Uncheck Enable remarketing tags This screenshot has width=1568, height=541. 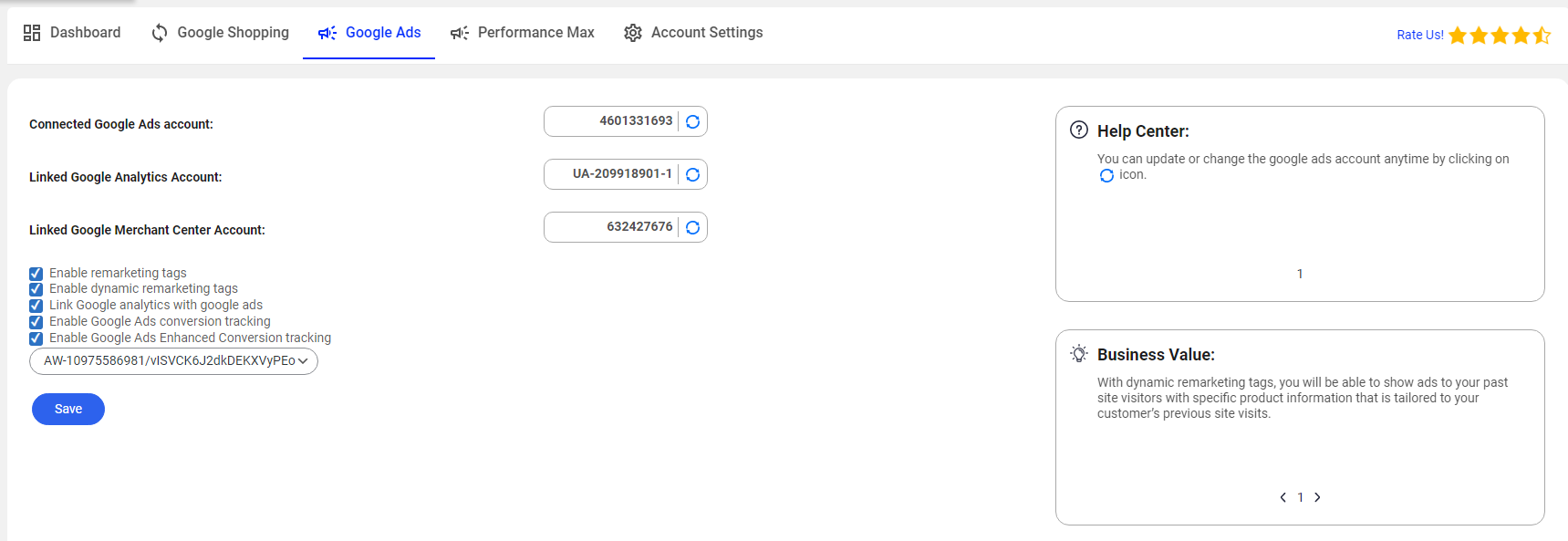36,274
